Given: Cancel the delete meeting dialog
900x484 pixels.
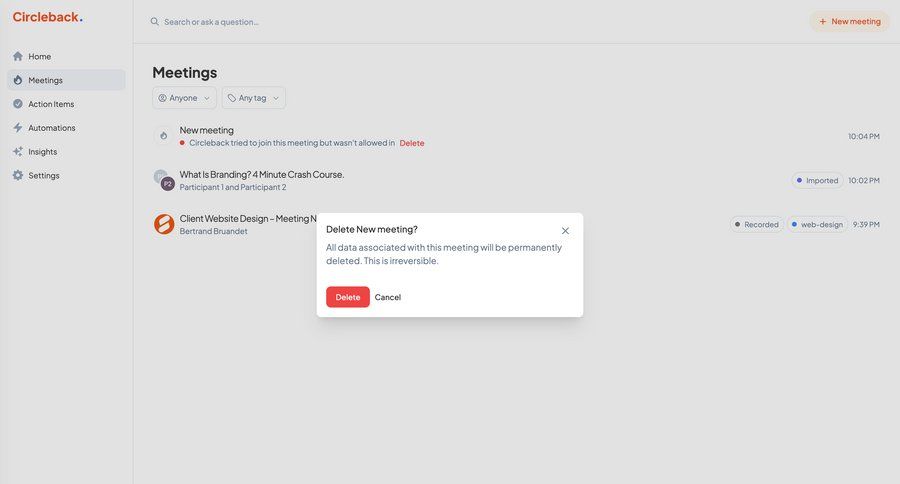Looking at the screenshot, I should [388, 297].
